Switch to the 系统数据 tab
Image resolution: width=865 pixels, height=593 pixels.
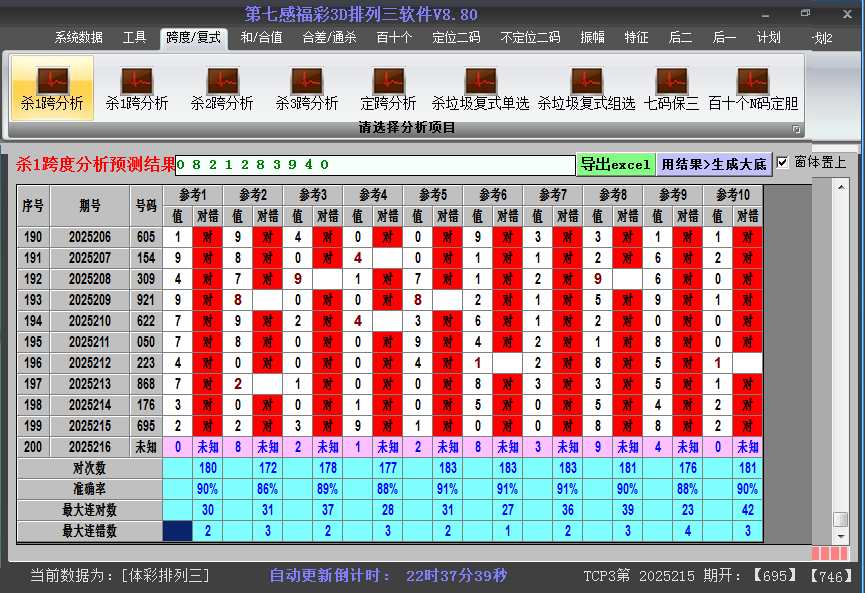[x=78, y=38]
